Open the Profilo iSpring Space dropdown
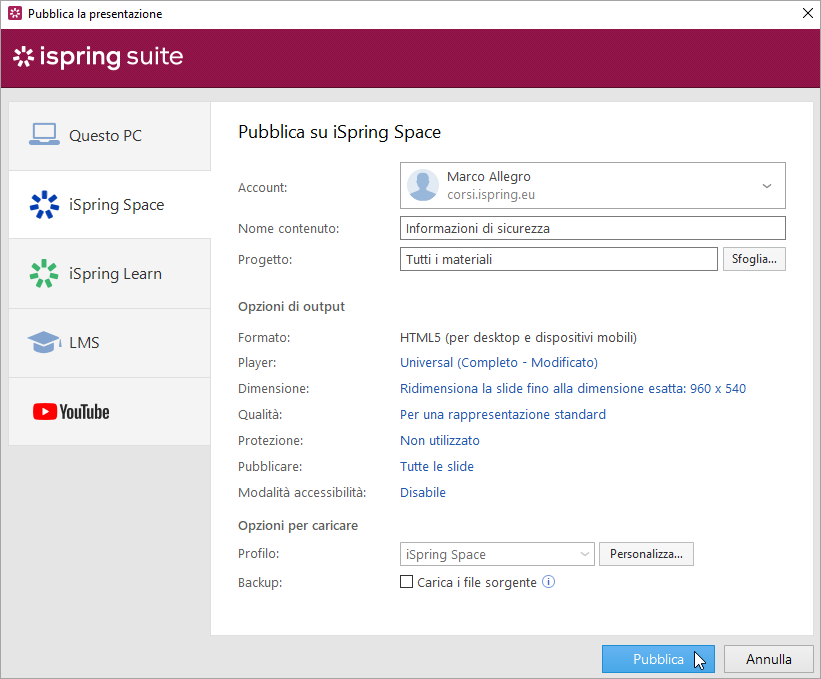The width and height of the screenshot is (821, 679). [x=496, y=554]
